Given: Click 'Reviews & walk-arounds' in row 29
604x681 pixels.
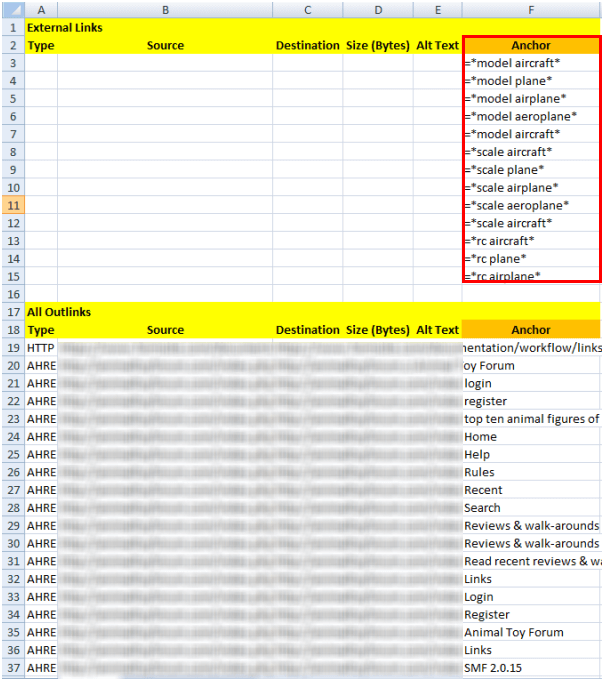Looking at the screenshot, I should [x=531, y=526].
